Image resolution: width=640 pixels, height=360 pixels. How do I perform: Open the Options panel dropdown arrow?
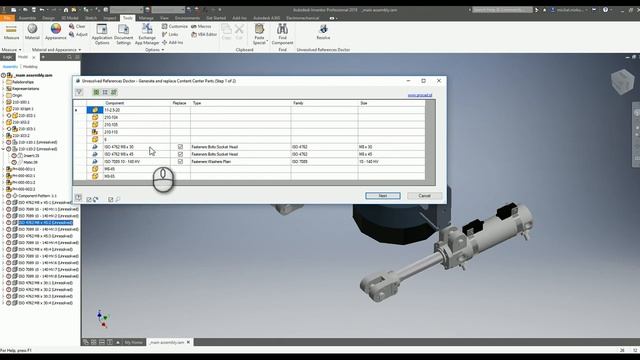[163, 50]
